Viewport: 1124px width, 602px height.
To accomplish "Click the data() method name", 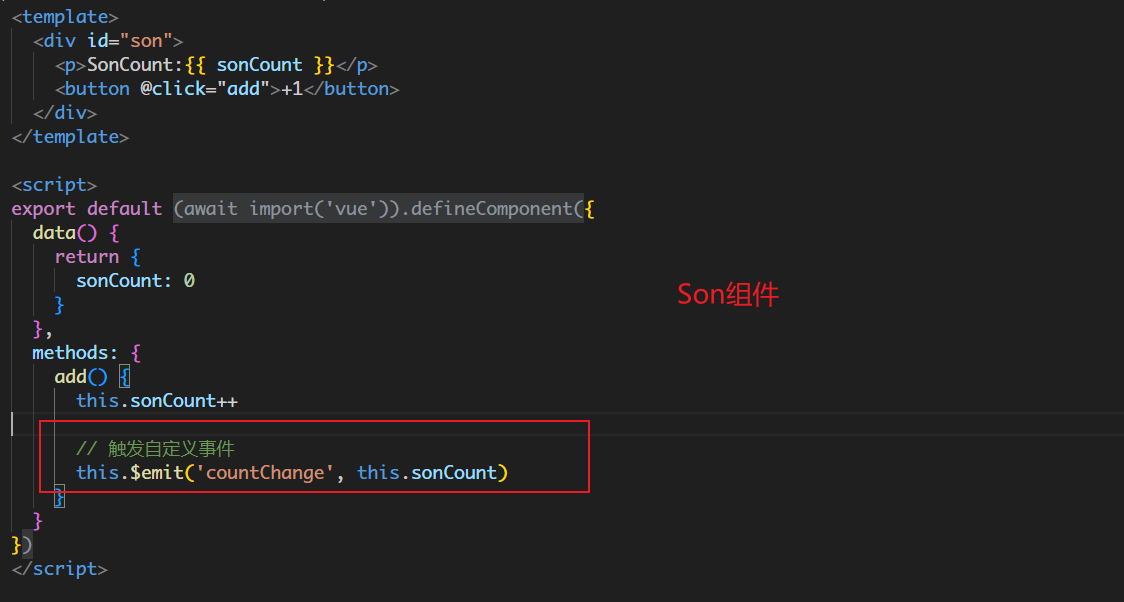I will click(54, 233).
